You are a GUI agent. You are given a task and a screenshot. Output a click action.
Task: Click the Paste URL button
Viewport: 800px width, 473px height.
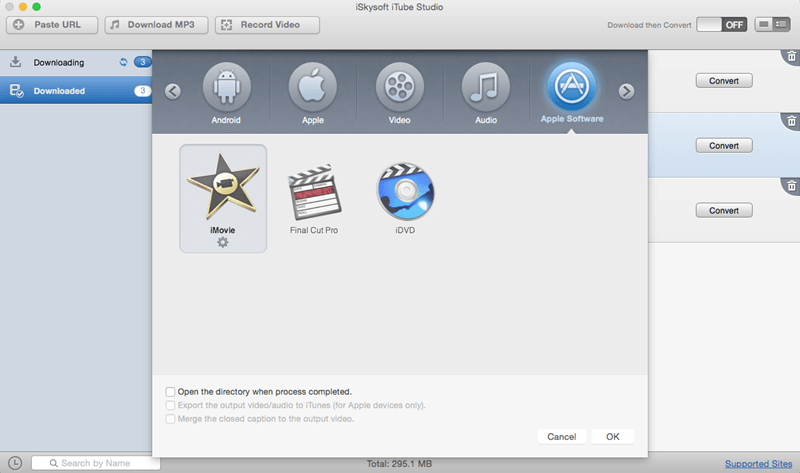click(x=52, y=24)
